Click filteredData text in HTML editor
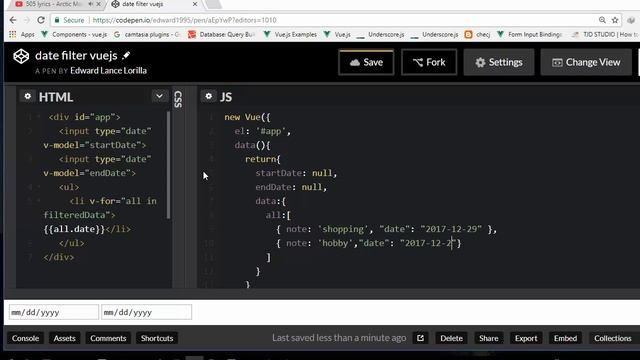The width and height of the screenshot is (640, 360). (x=77, y=215)
